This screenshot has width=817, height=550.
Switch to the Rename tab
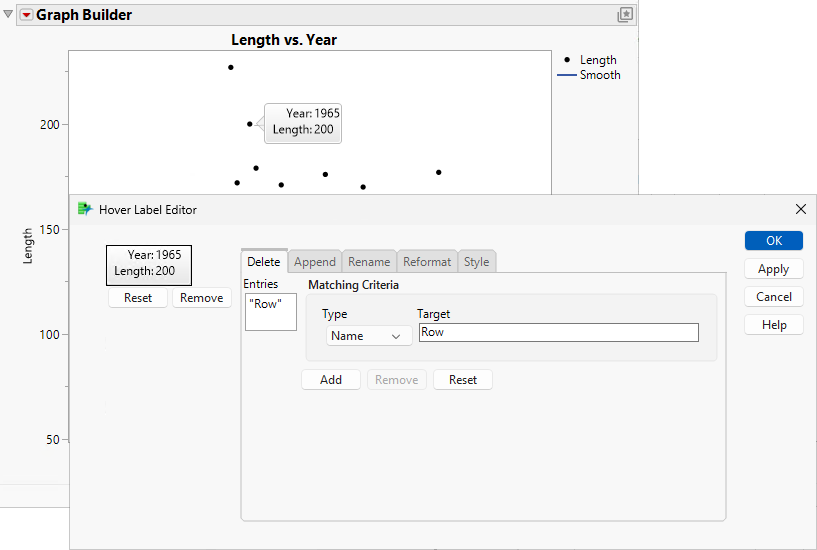[369, 261]
